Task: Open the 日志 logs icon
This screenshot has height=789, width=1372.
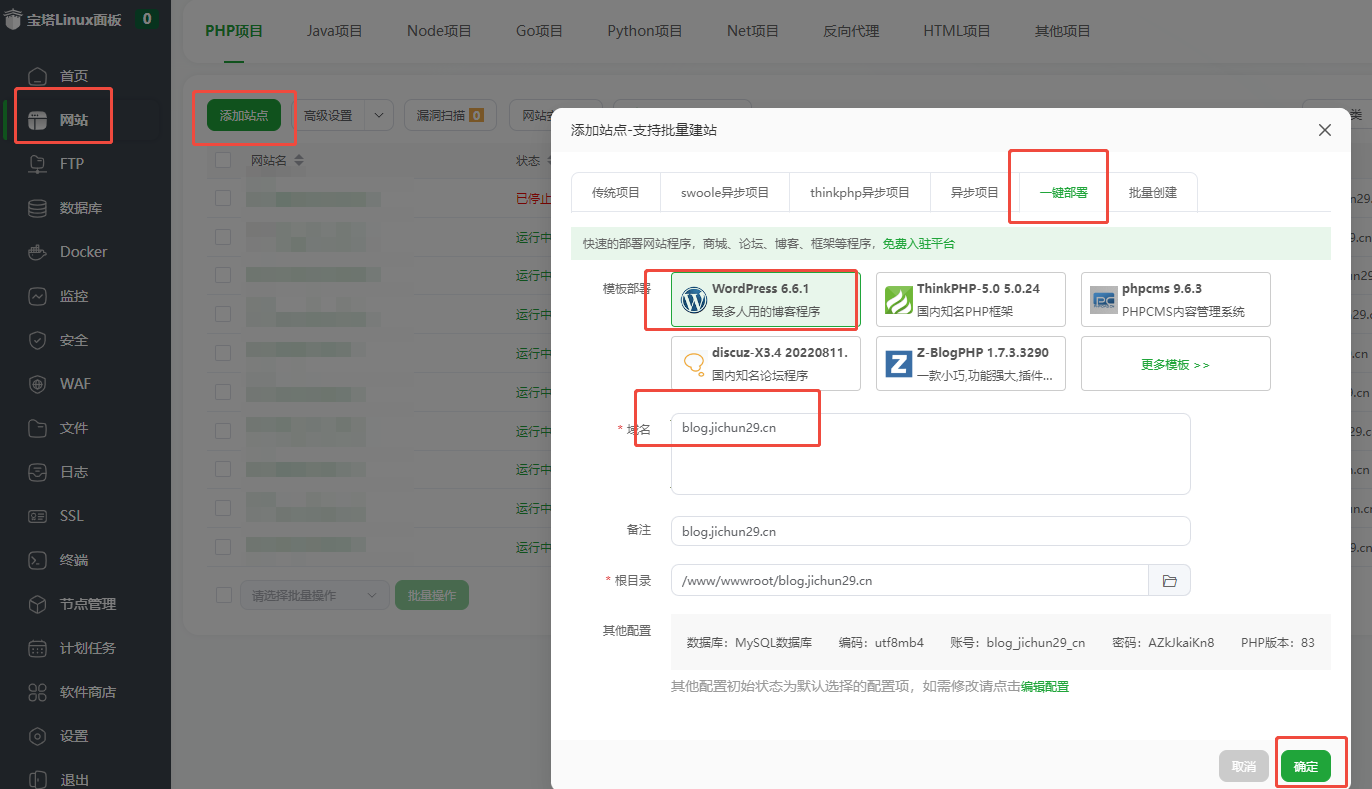Action: click(37, 472)
